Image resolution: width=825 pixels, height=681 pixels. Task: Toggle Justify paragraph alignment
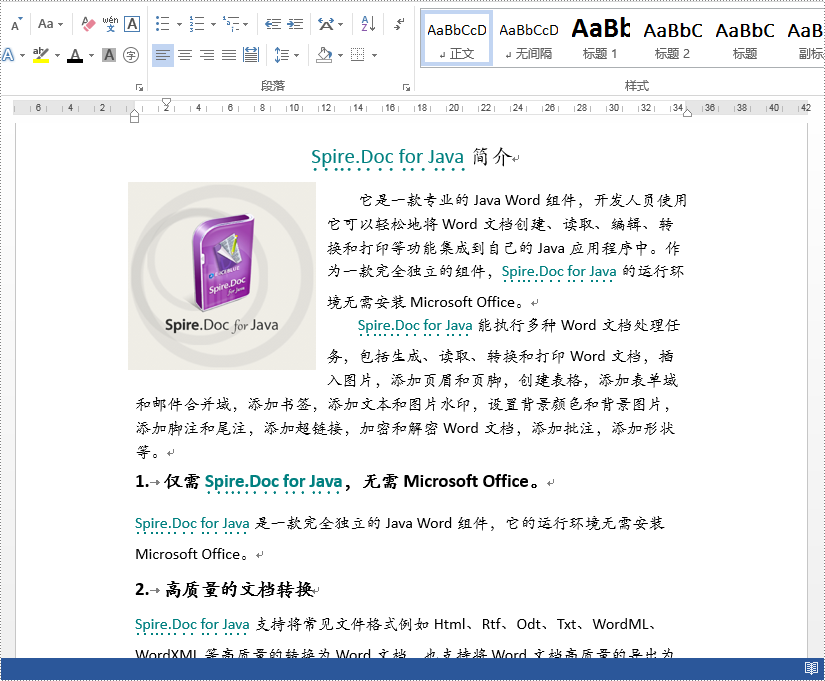(229, 55)
